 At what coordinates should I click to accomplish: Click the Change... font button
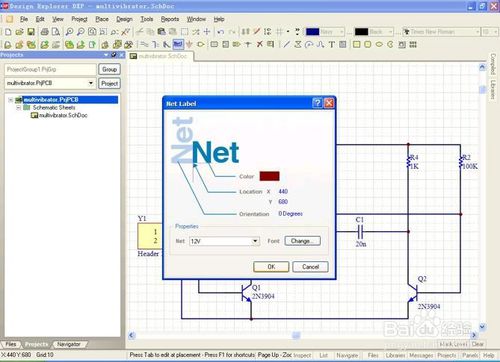tap(303, 241)
